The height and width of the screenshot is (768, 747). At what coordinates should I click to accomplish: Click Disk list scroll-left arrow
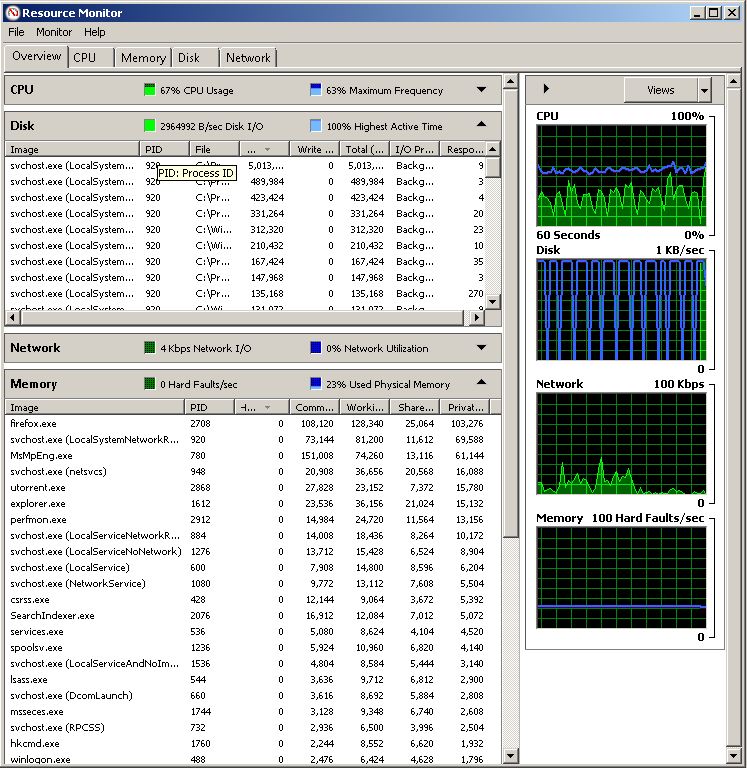13,317
